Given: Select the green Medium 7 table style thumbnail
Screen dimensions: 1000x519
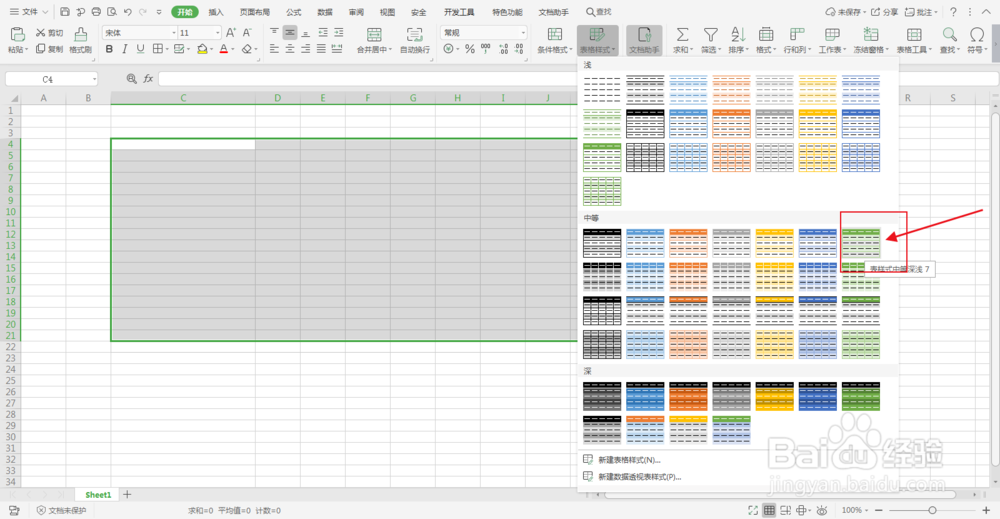Looking at the screenshot, I should click(860, 243).
